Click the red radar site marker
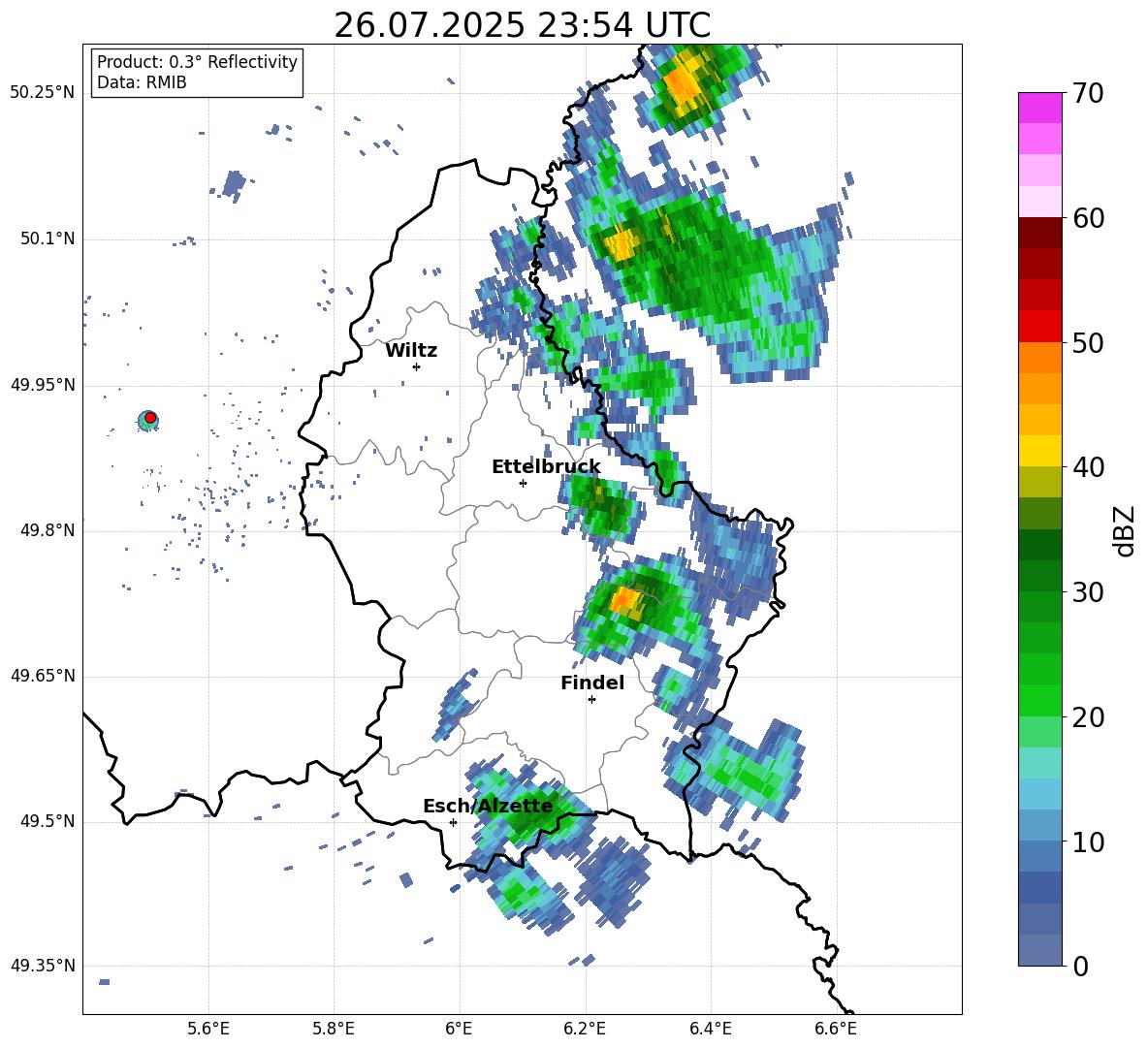 [150, 418]
